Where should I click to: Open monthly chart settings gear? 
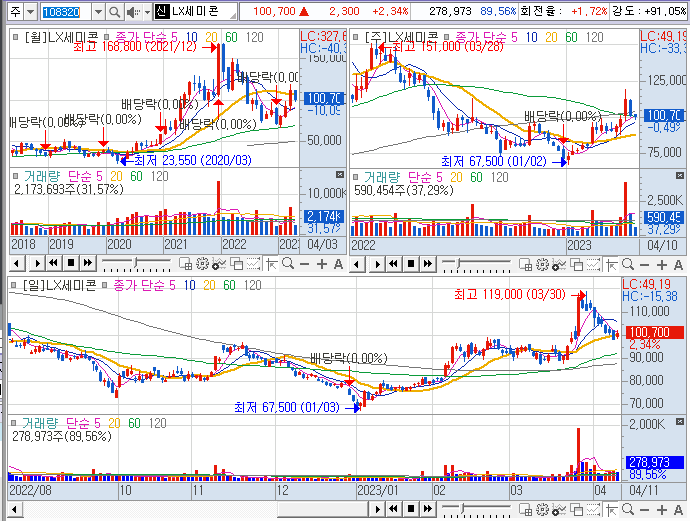[202, 264]
